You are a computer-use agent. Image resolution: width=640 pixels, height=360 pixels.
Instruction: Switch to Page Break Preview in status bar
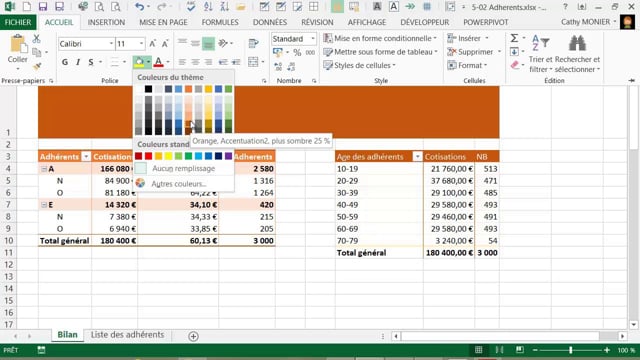click(x=519, y=350)
